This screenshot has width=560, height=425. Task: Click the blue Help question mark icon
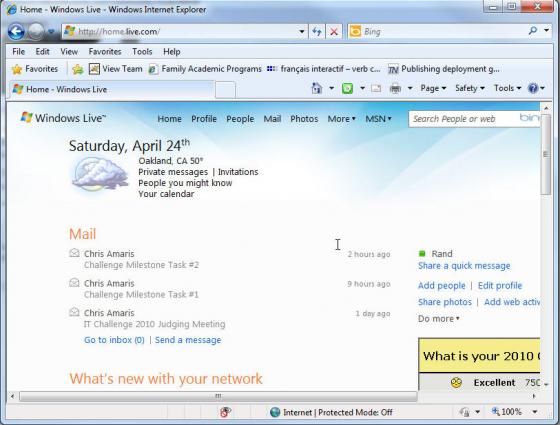533,88
